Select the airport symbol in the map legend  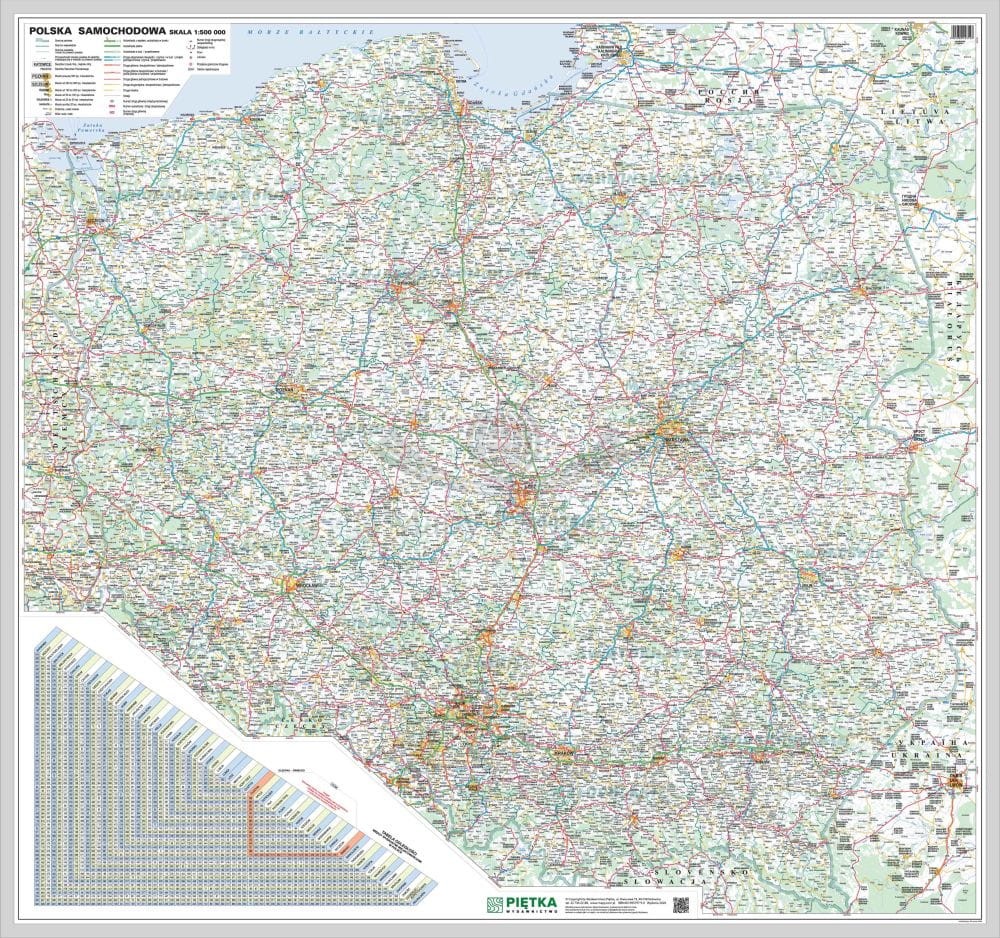point(190,57)
